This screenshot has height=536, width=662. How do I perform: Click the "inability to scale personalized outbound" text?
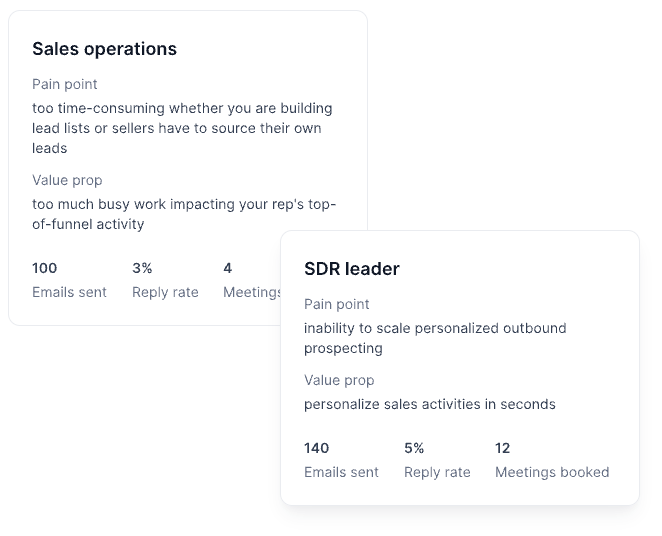coord(435,338)
